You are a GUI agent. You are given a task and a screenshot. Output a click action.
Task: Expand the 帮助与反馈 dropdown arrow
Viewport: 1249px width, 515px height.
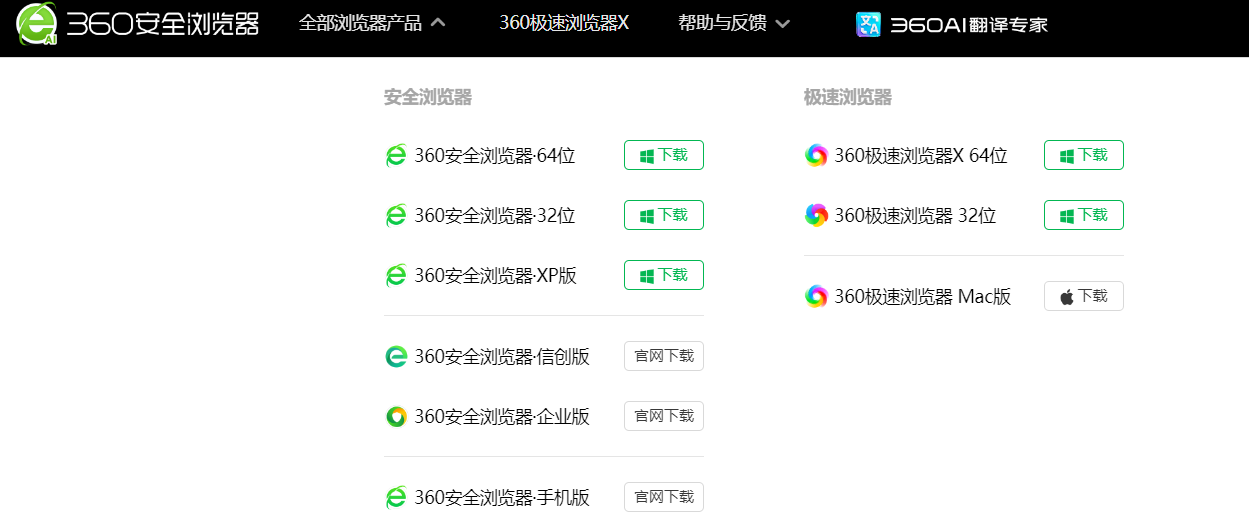pyautogui.click(x=782, y=23)
